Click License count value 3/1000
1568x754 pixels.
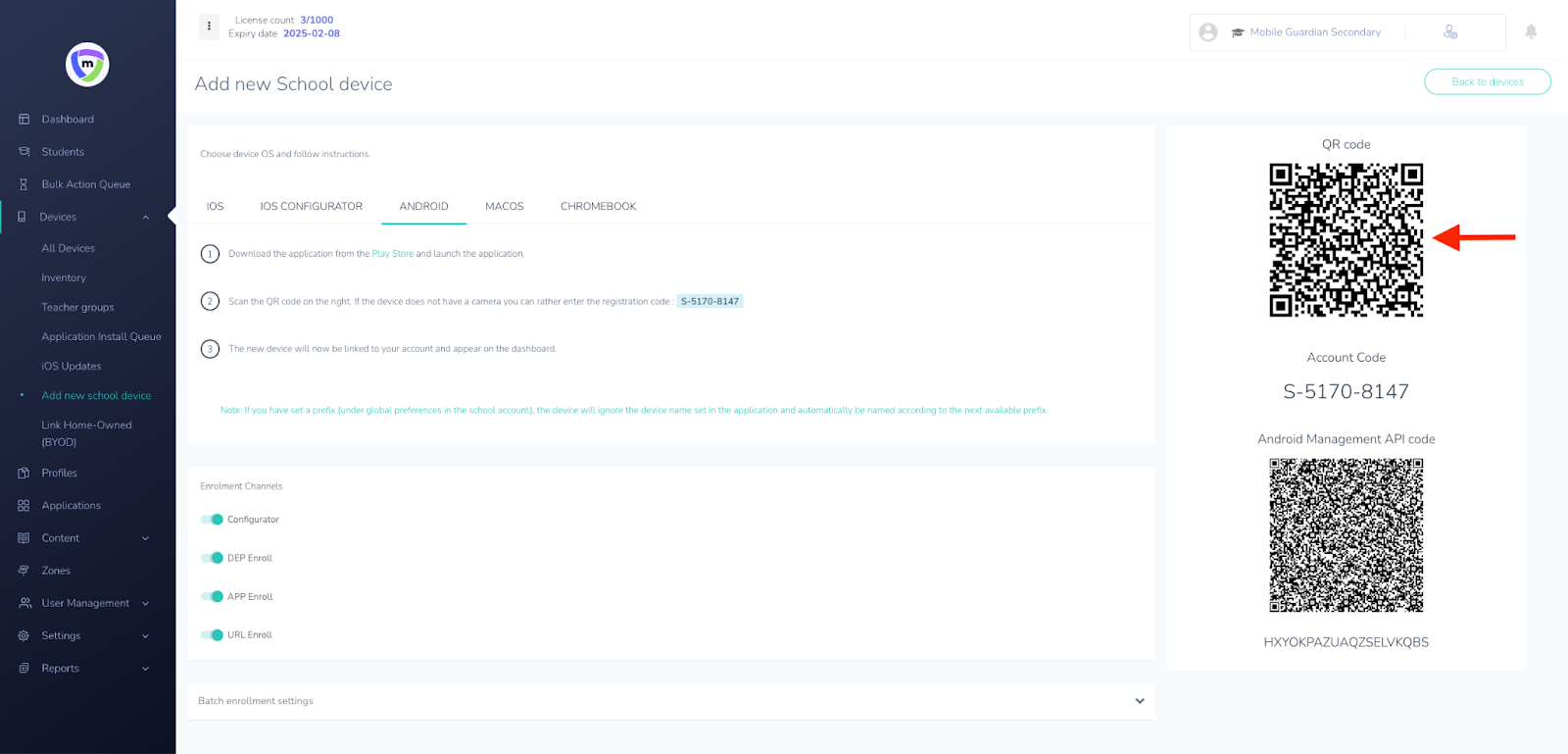(x=317, y=20)
